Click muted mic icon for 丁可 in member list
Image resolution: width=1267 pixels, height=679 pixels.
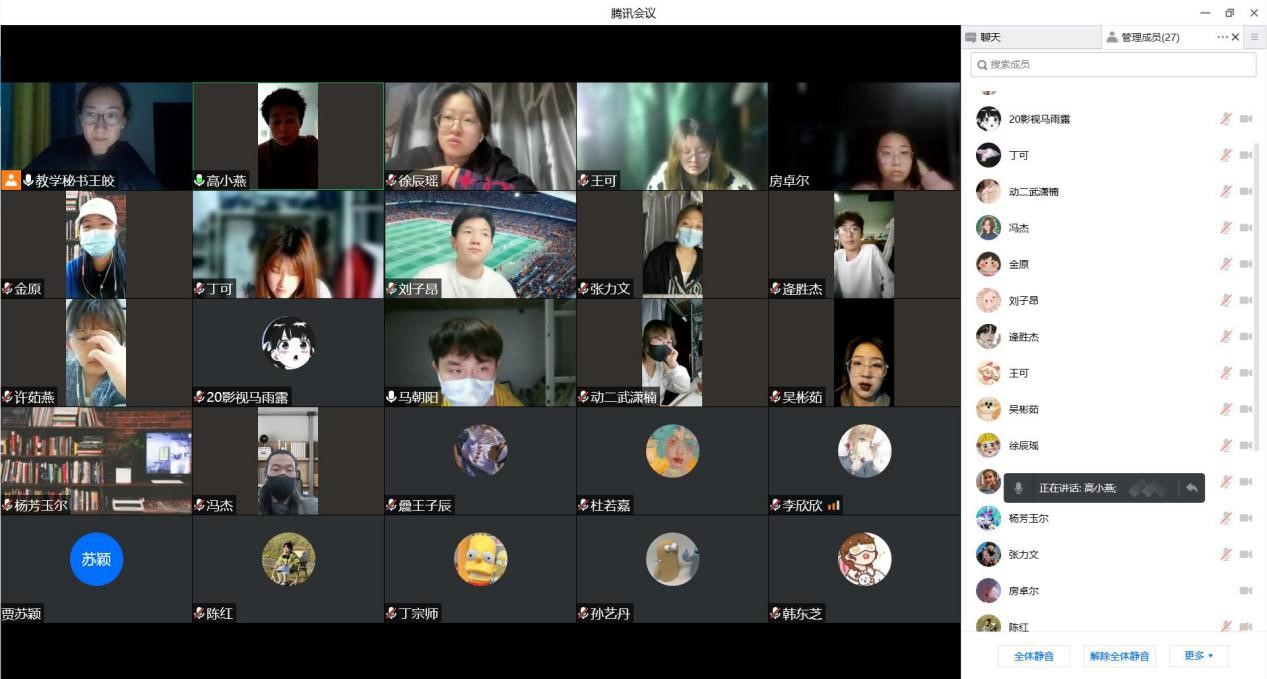(1225, 155)
